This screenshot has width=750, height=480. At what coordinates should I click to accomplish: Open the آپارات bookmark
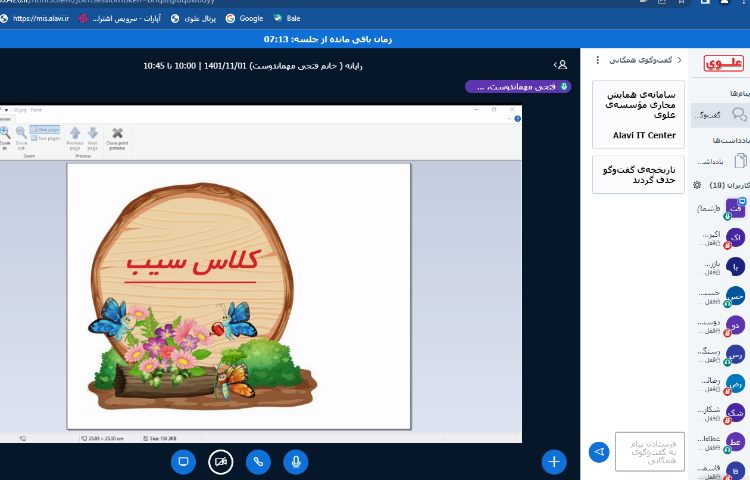[120, 18]
